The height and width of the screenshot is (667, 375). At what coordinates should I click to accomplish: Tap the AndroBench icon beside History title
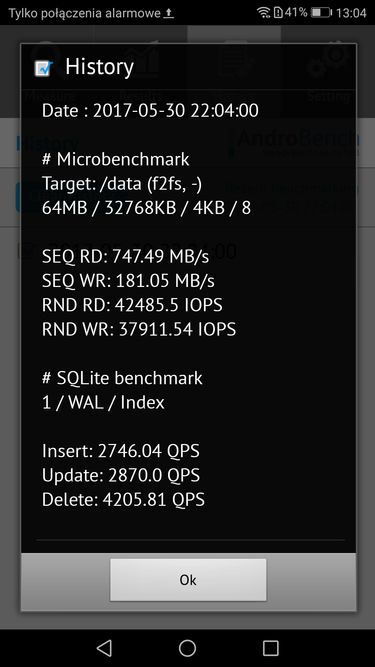[x=44, y=68]
